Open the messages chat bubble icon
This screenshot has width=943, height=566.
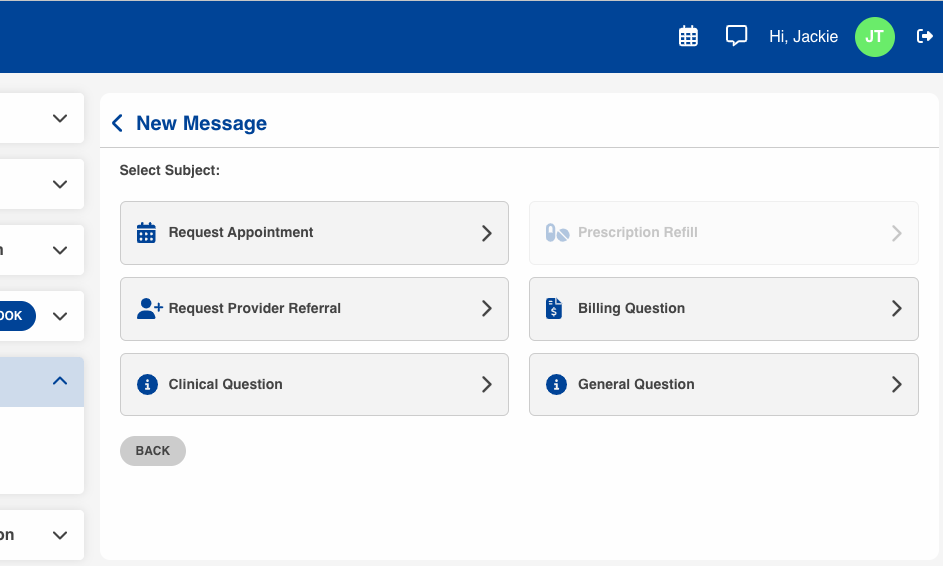coord(736,36)
